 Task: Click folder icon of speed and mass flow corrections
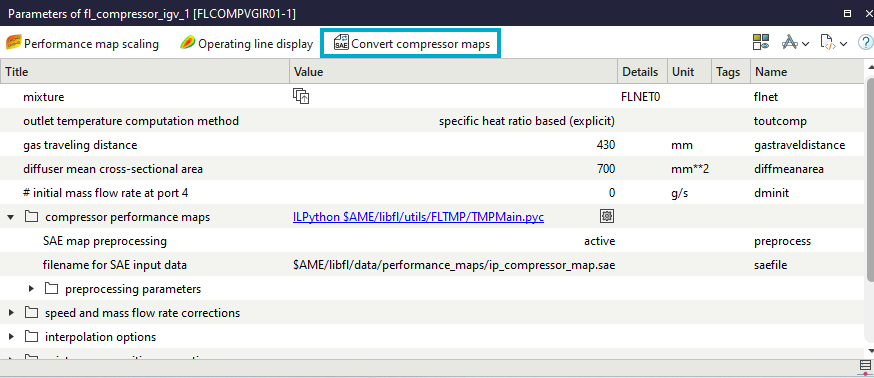(31, 313)
